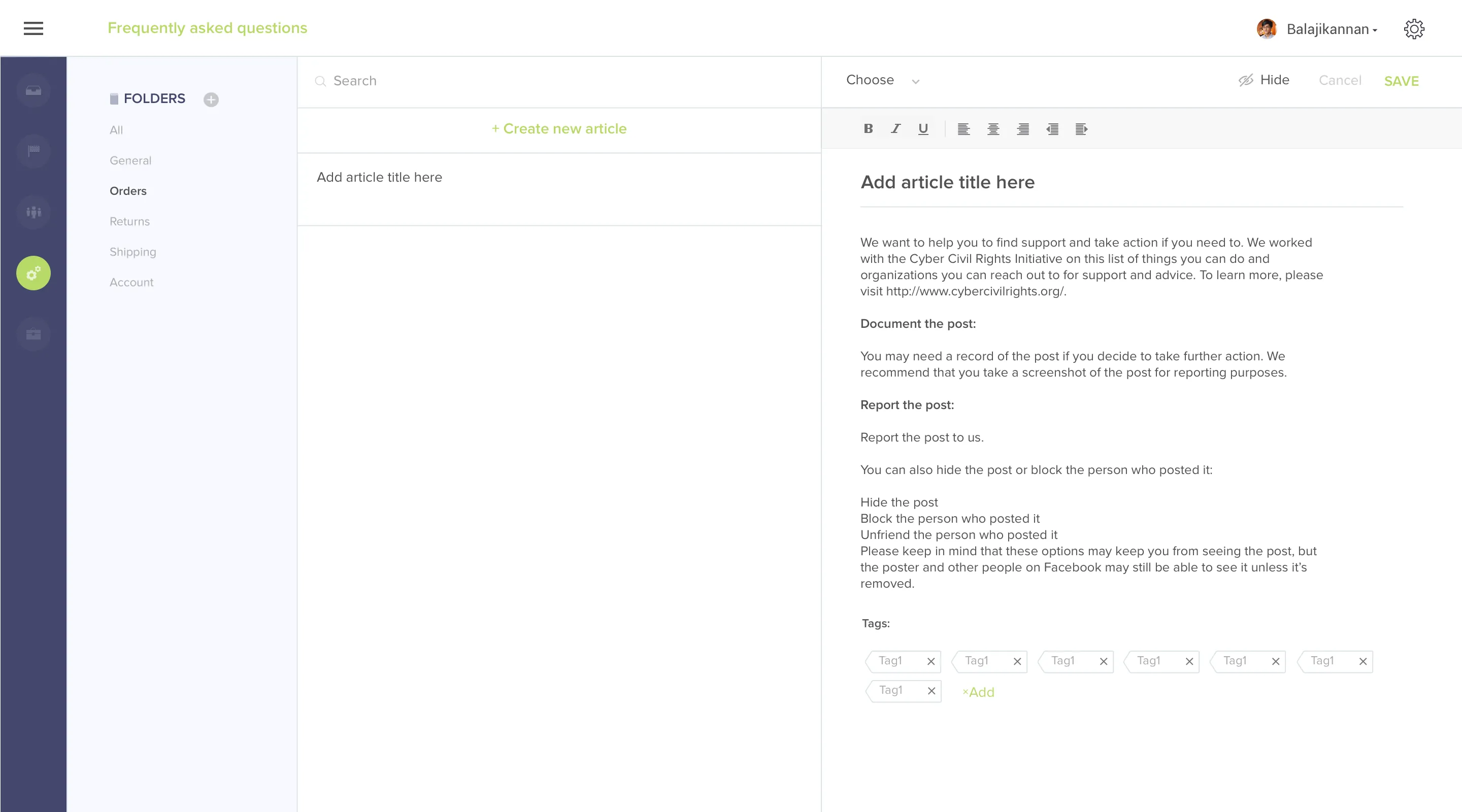
Task: Click the Frequently asked questions title
Action: (207, 28)
